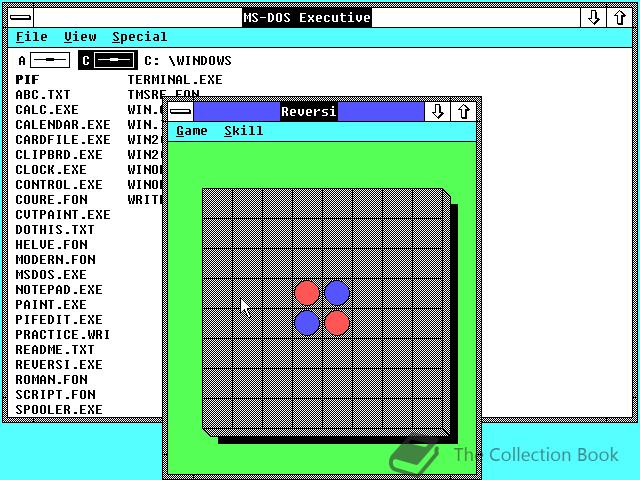640x480 pixels.
Task: Select CALENDAR.EXE in the file list
Action: 63,125
